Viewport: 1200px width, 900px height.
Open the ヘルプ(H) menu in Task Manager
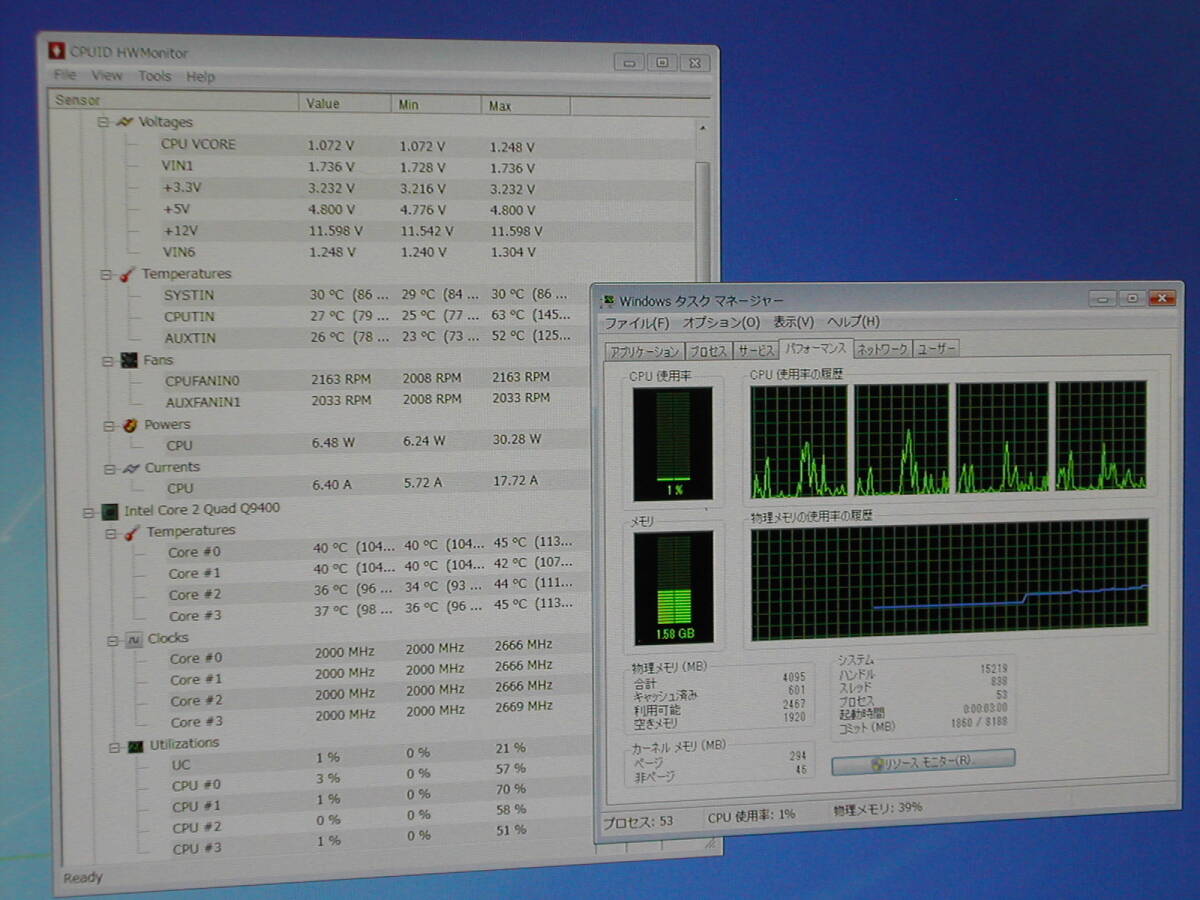[853, 321]
